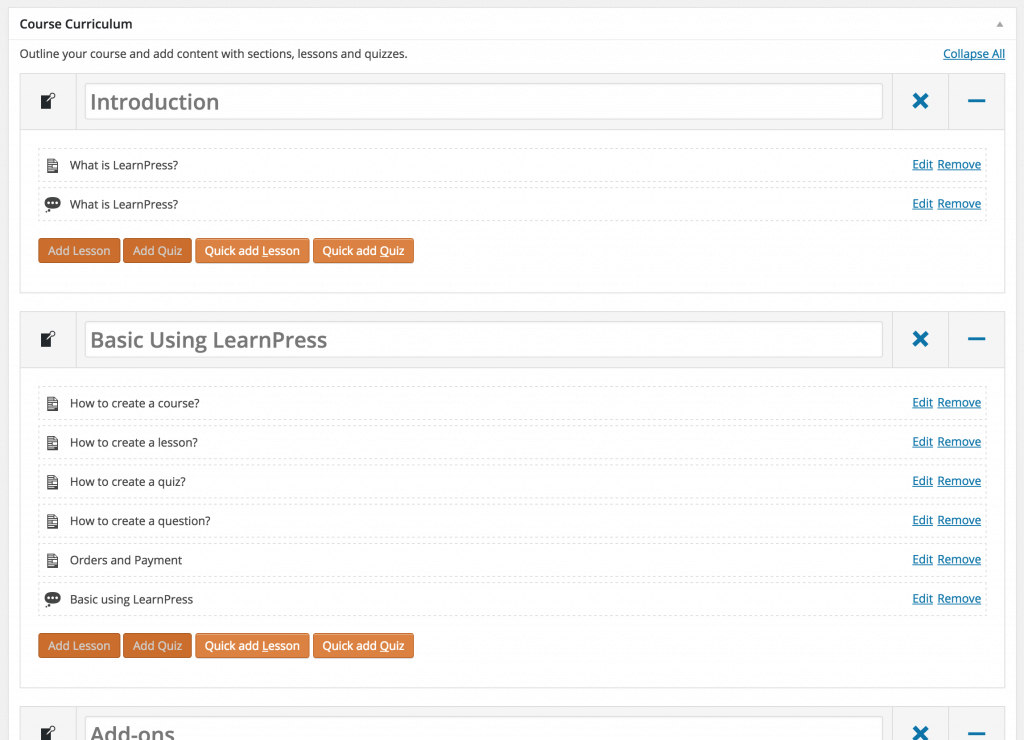The image size is (1024, 740).
Task: Edit How to create a lesson? item
Action: 922,442
